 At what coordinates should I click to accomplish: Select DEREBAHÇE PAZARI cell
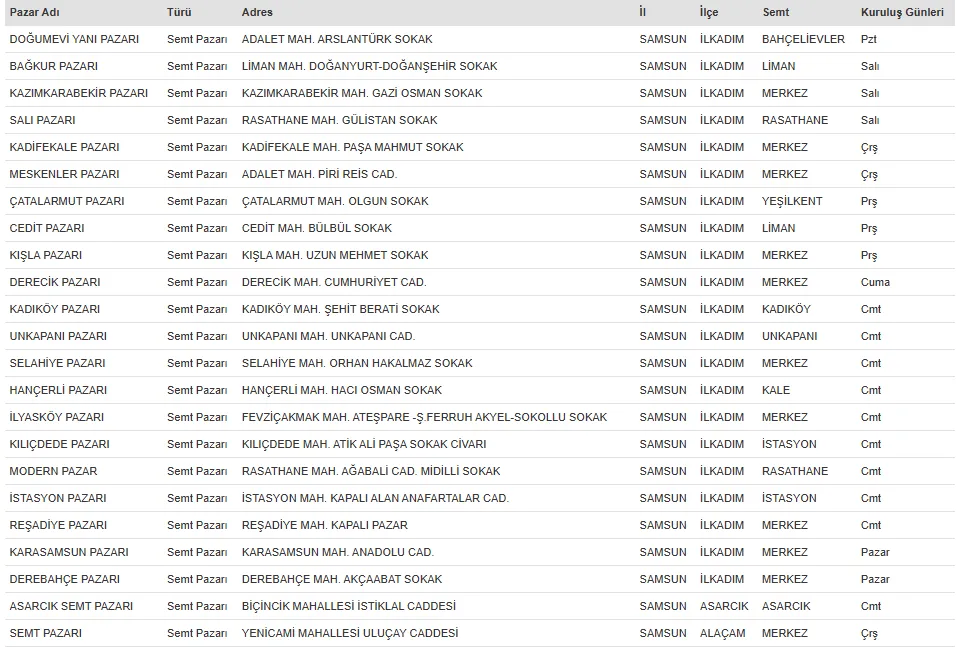[65, 579]
